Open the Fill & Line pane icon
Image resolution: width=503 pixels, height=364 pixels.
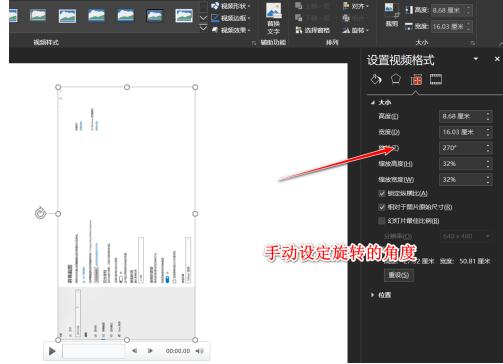(376, 80)
